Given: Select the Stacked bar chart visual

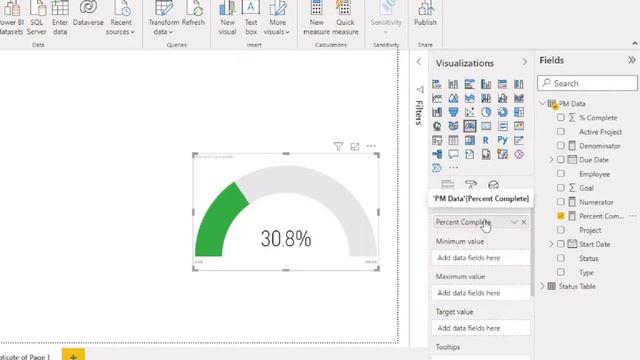Looking at the screenshot, I should (437, 84).
